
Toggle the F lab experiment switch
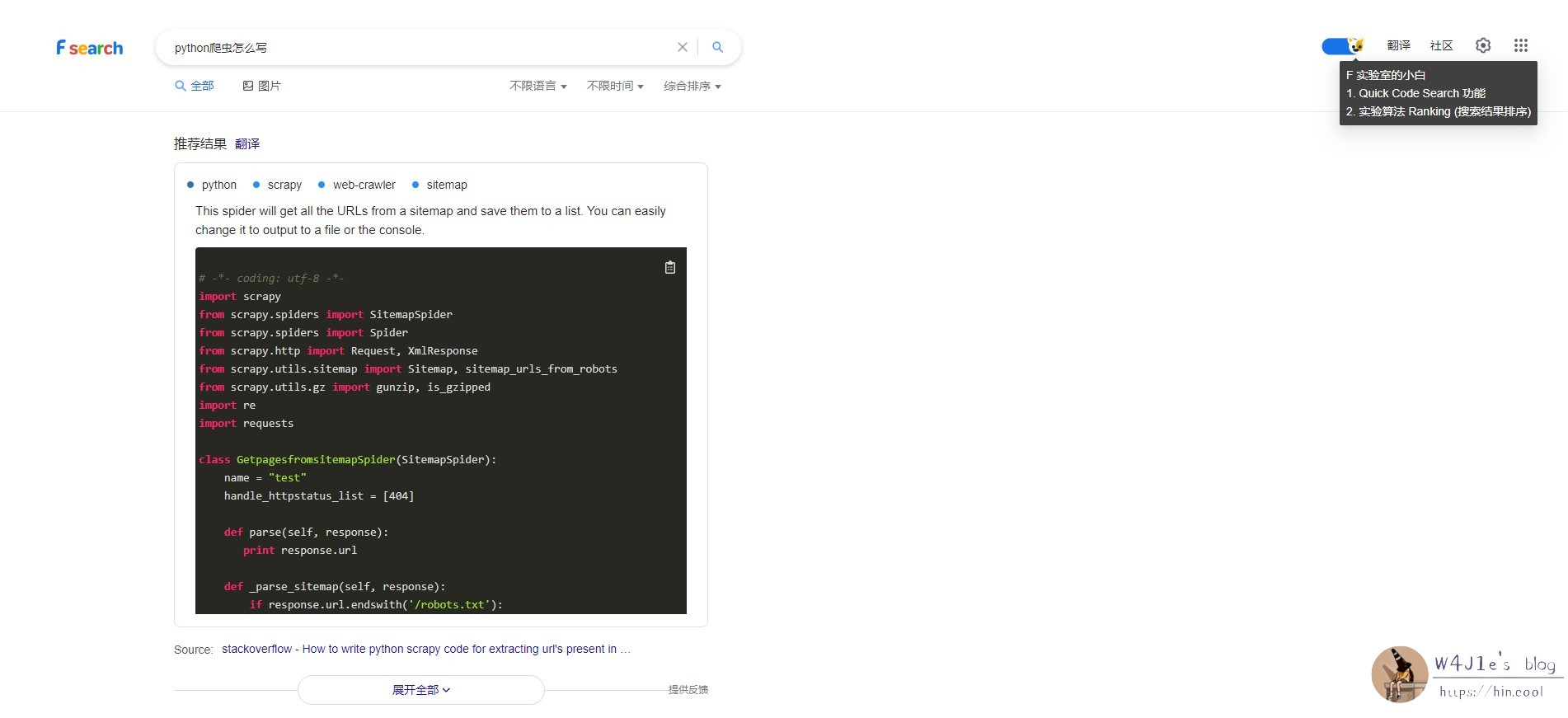click(x=1341, y=46)
